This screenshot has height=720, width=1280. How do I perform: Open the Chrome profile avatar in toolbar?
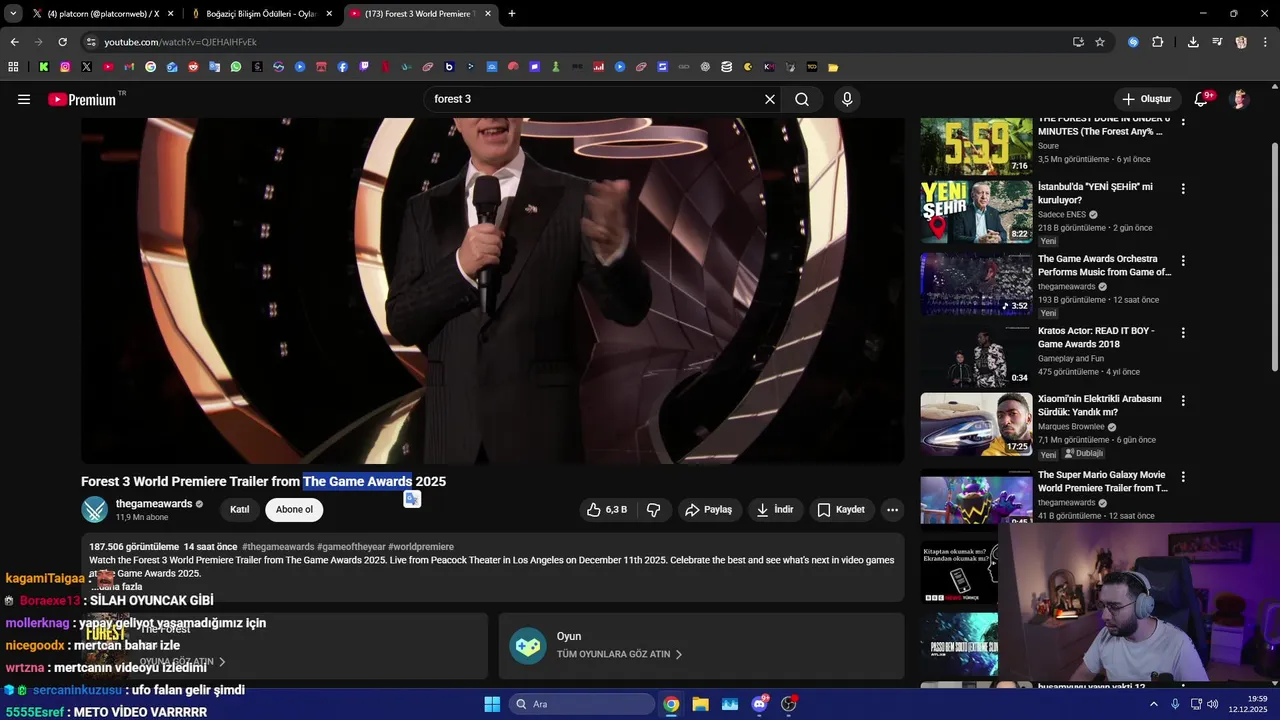coord(1241,42)
